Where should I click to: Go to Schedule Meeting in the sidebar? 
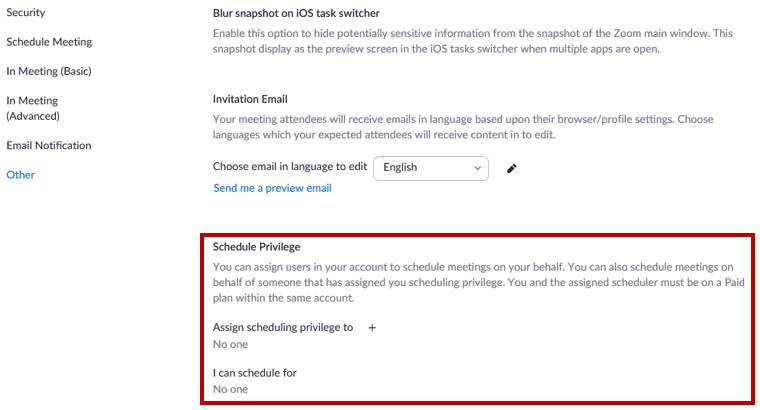coord(49,42)
